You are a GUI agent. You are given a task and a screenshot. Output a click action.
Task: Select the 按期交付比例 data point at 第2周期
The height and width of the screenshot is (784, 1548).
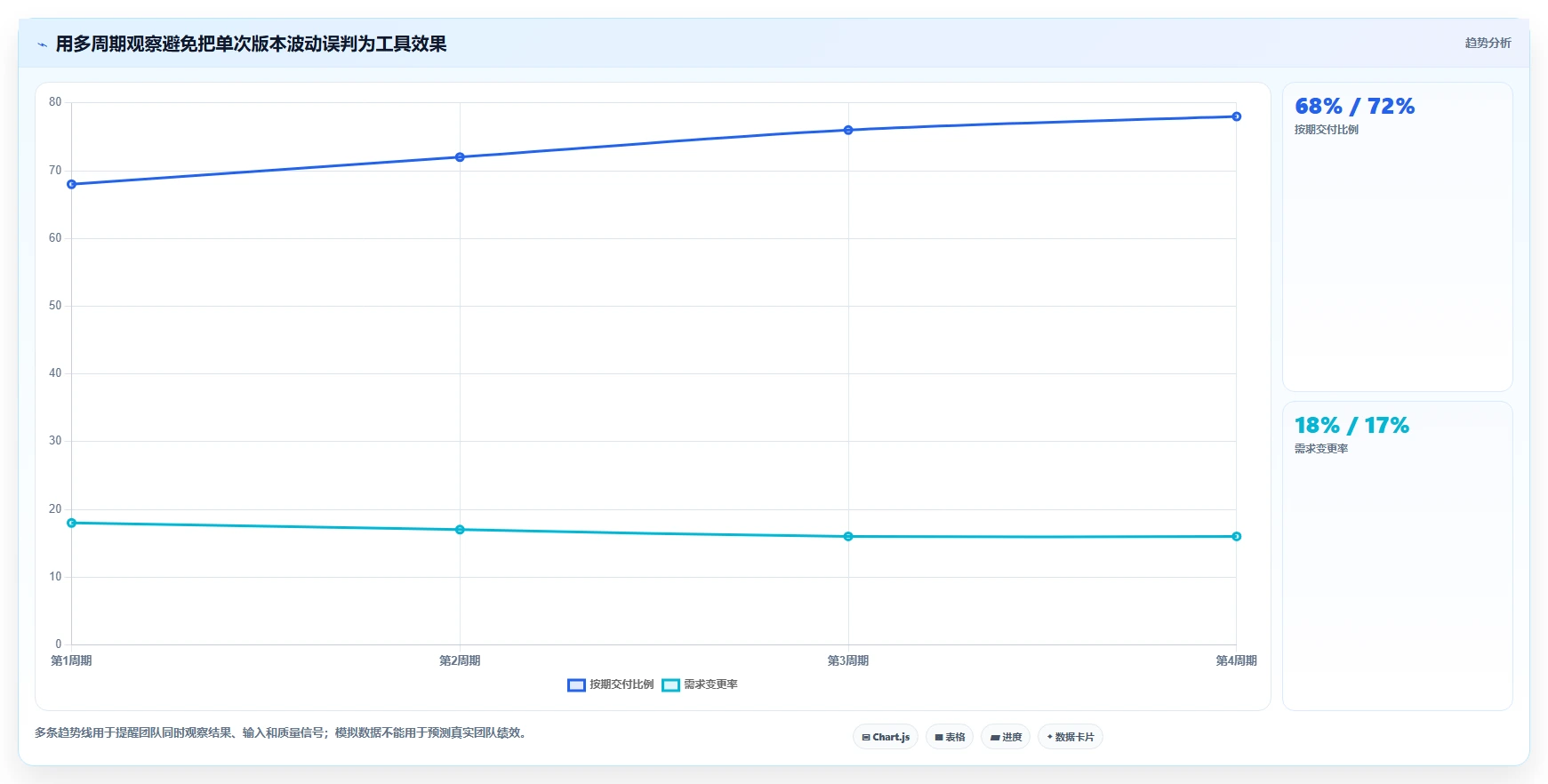coord(460,157)
